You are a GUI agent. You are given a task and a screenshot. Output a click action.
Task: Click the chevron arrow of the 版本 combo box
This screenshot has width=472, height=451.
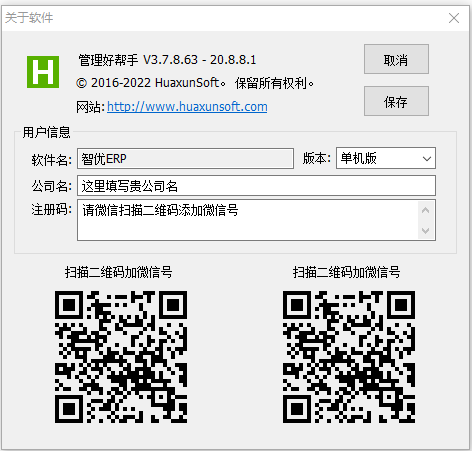point(427,159)
